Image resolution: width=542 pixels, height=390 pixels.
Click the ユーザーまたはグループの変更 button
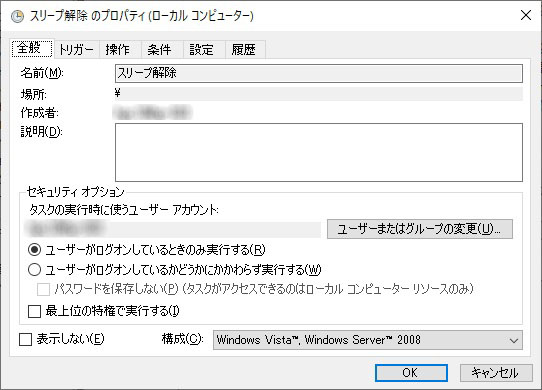pos(420,229)
